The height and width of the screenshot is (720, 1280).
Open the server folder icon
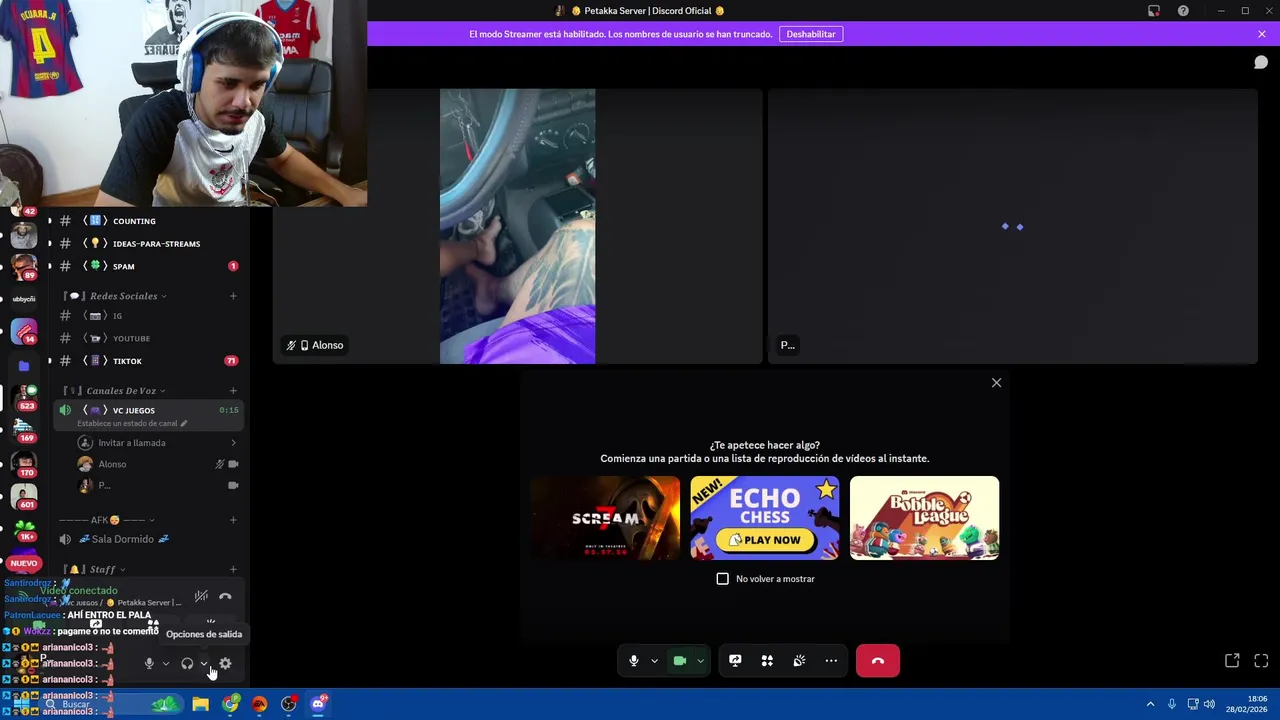(x=24, y=366)
